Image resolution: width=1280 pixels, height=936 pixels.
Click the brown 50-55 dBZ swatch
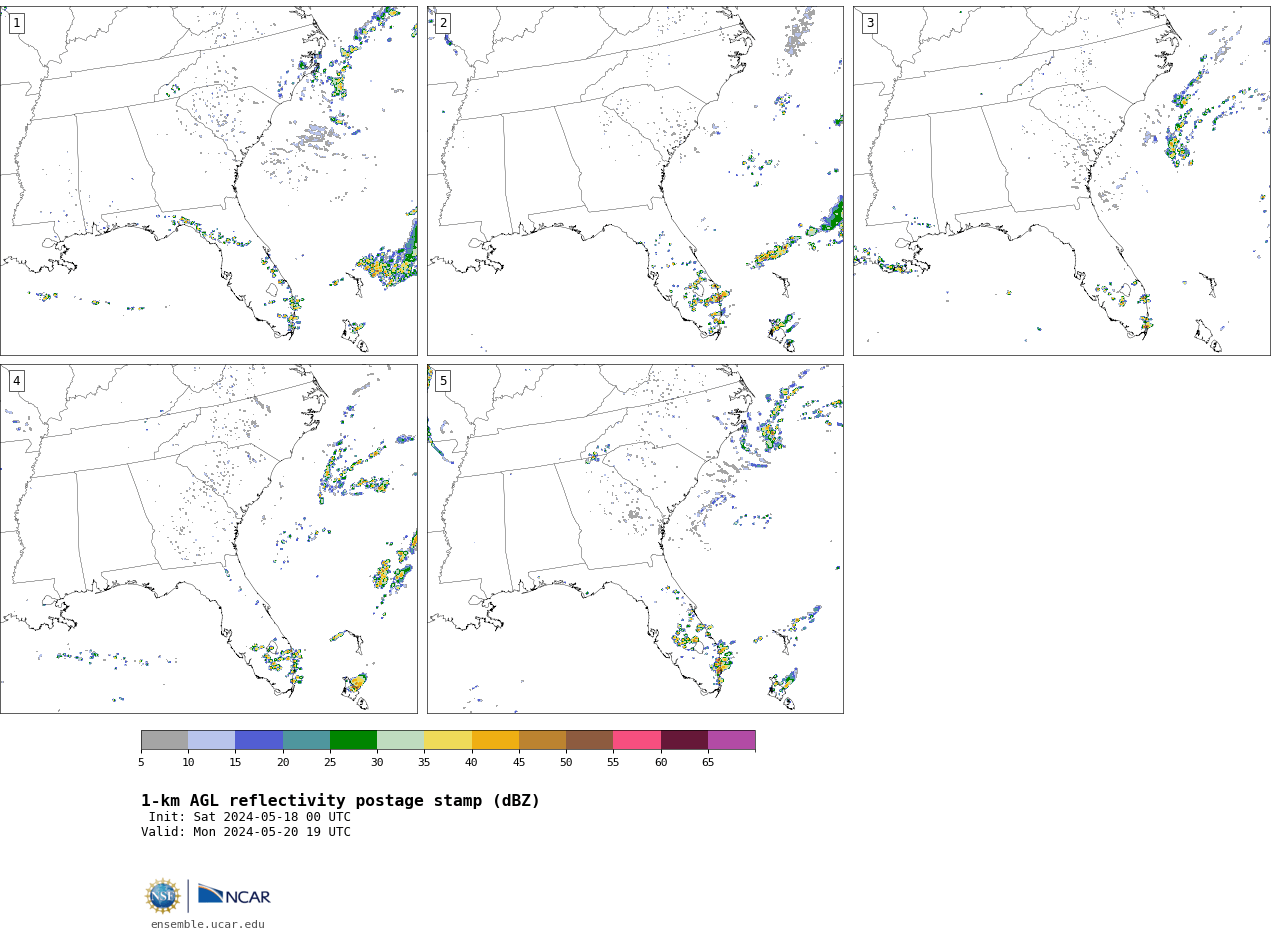[589, 740]
